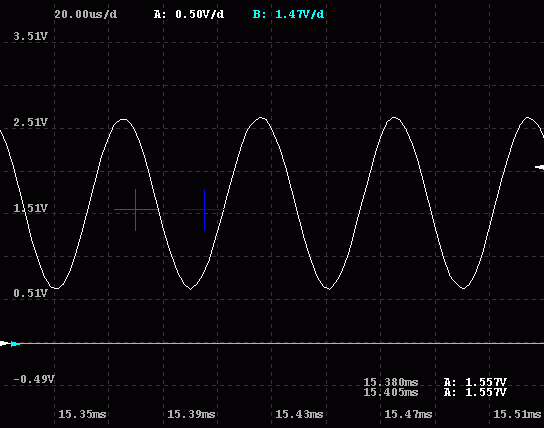Click the white trigger level marker at right edge
The height and width of the screenshot is (428, 544).
[539, 167]
